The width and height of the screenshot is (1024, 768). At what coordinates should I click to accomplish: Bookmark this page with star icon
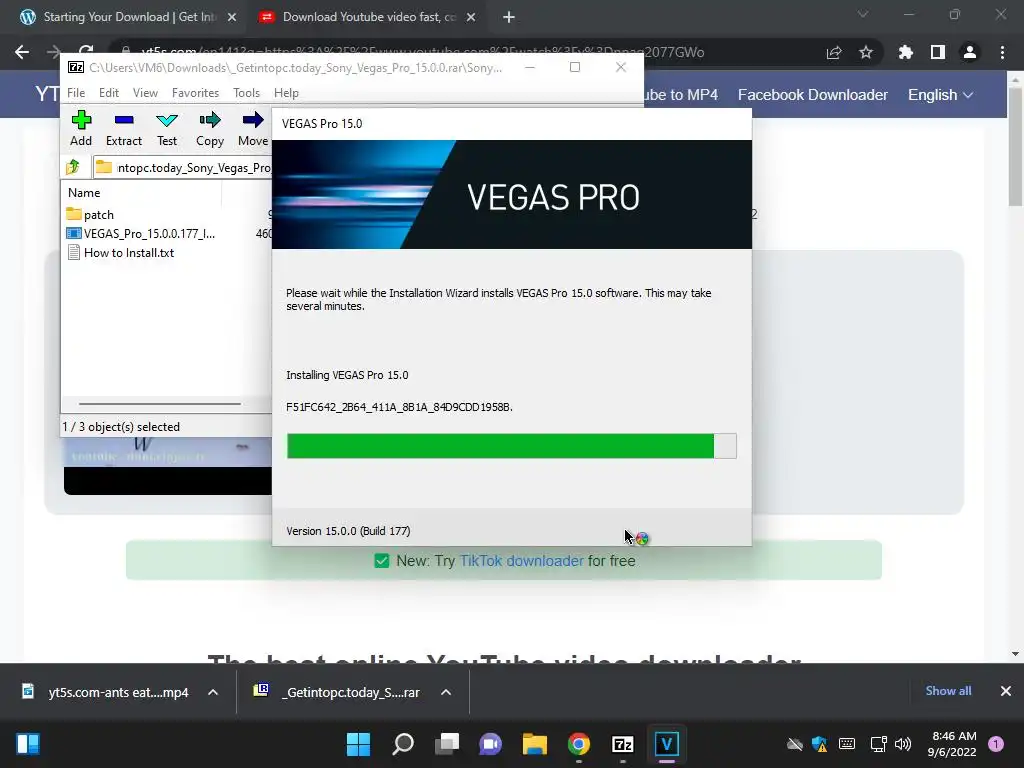pos(866,52)
